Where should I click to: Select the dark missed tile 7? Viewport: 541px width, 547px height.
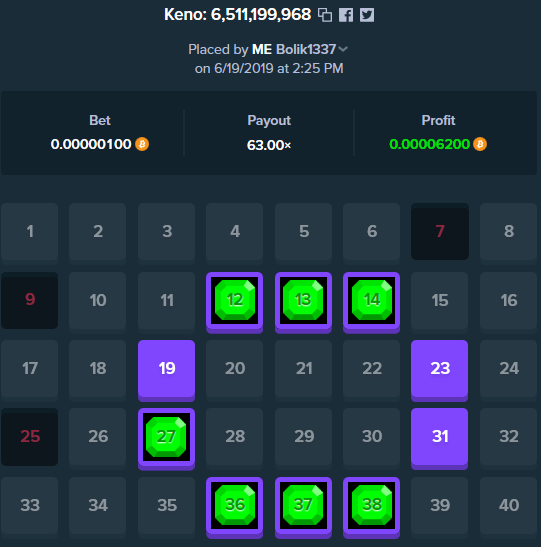click(440, 232)
